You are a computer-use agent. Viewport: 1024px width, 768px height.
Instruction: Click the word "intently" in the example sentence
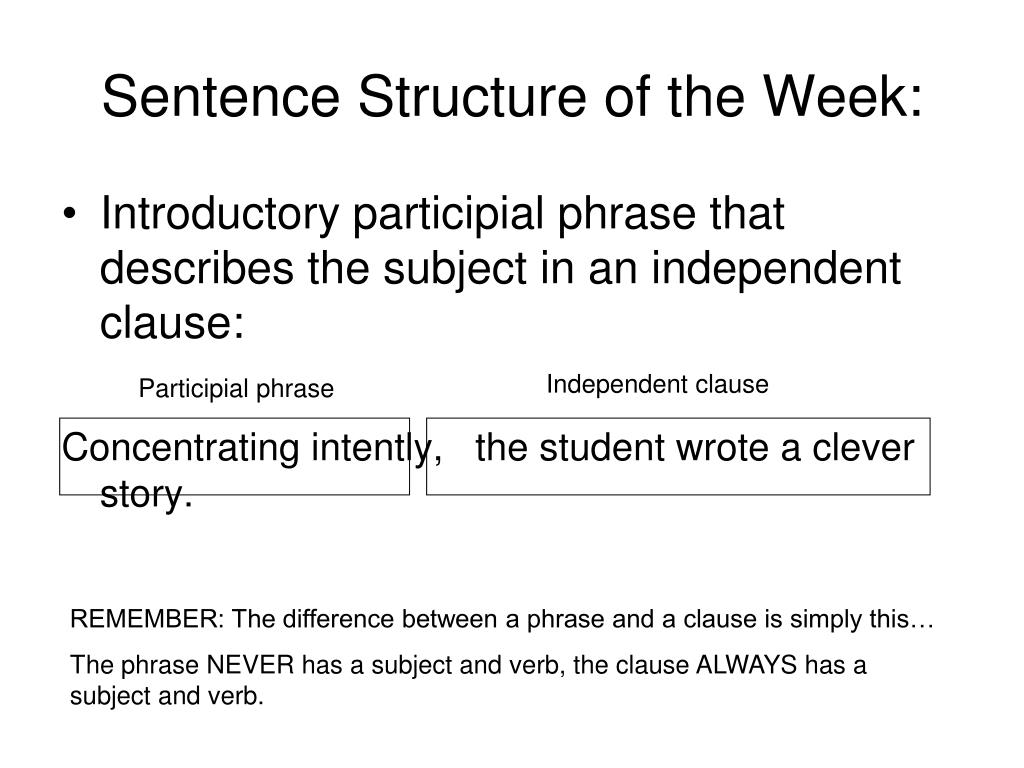coord(371,448)
